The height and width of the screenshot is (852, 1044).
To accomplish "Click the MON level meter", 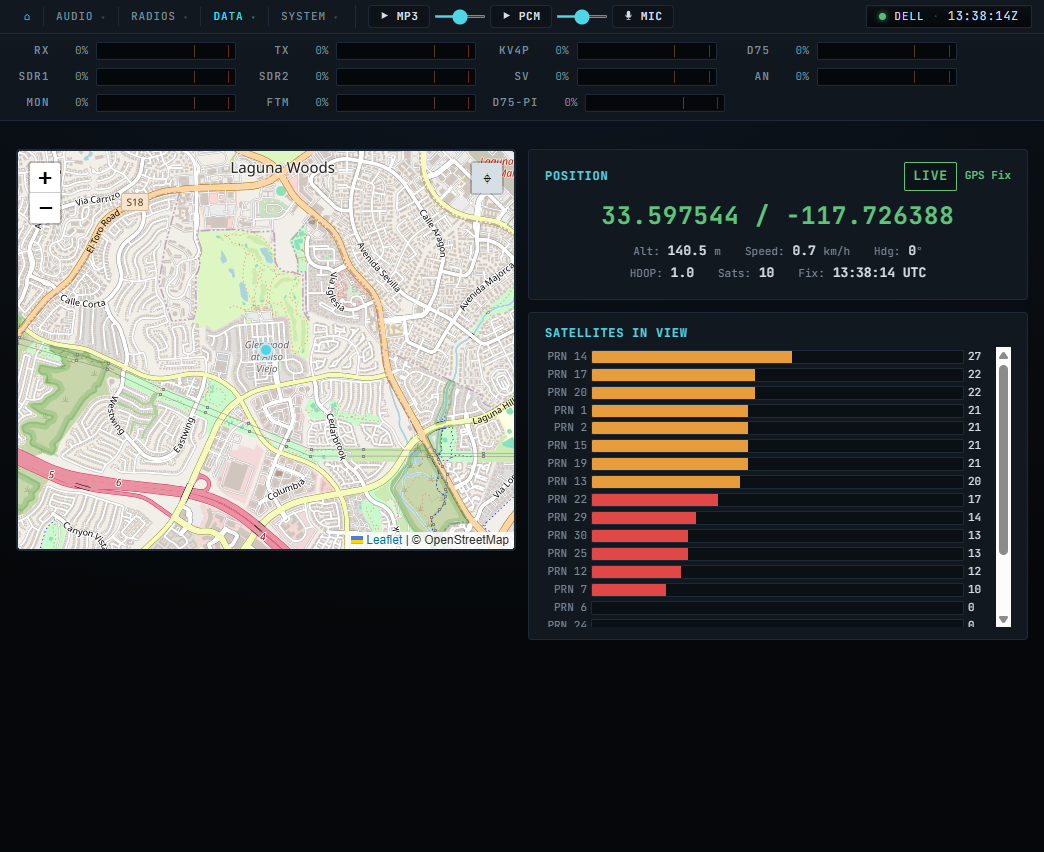I will pos(166,103).
